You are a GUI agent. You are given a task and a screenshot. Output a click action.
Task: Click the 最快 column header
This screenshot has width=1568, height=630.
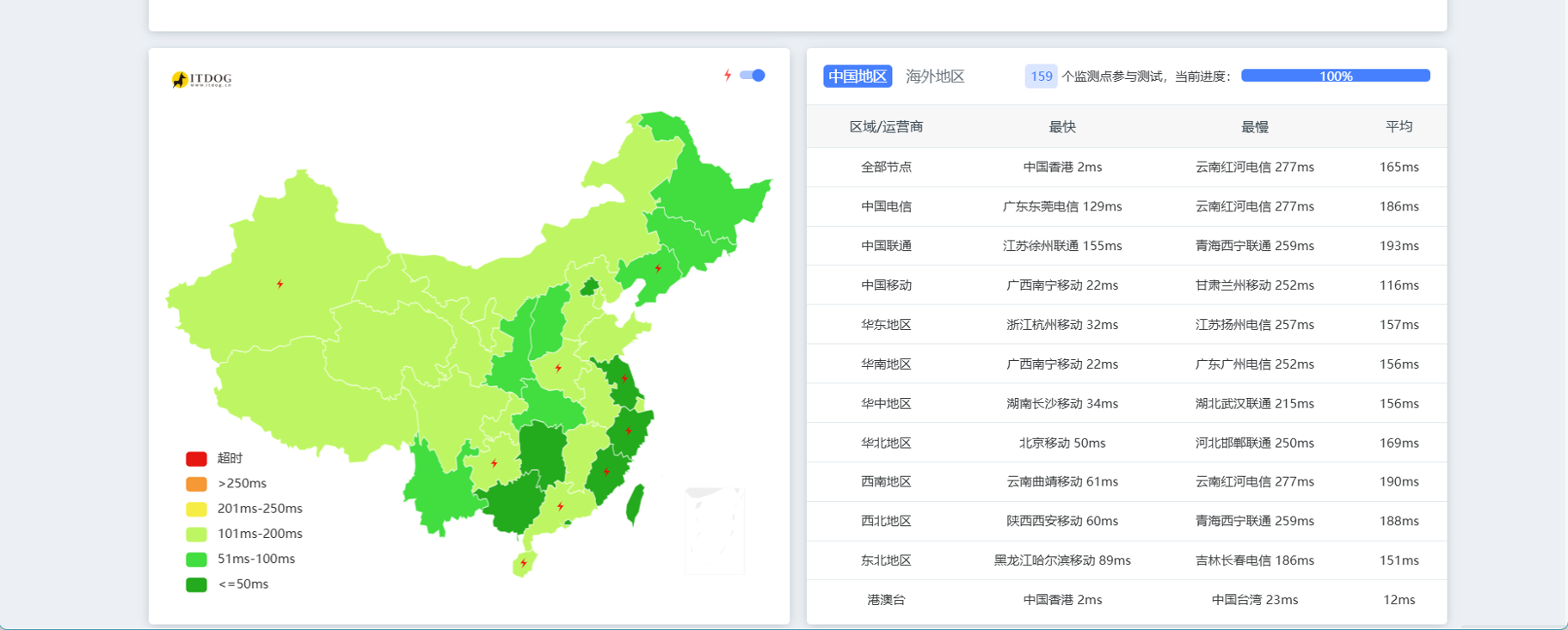[x=1062, y=126]
